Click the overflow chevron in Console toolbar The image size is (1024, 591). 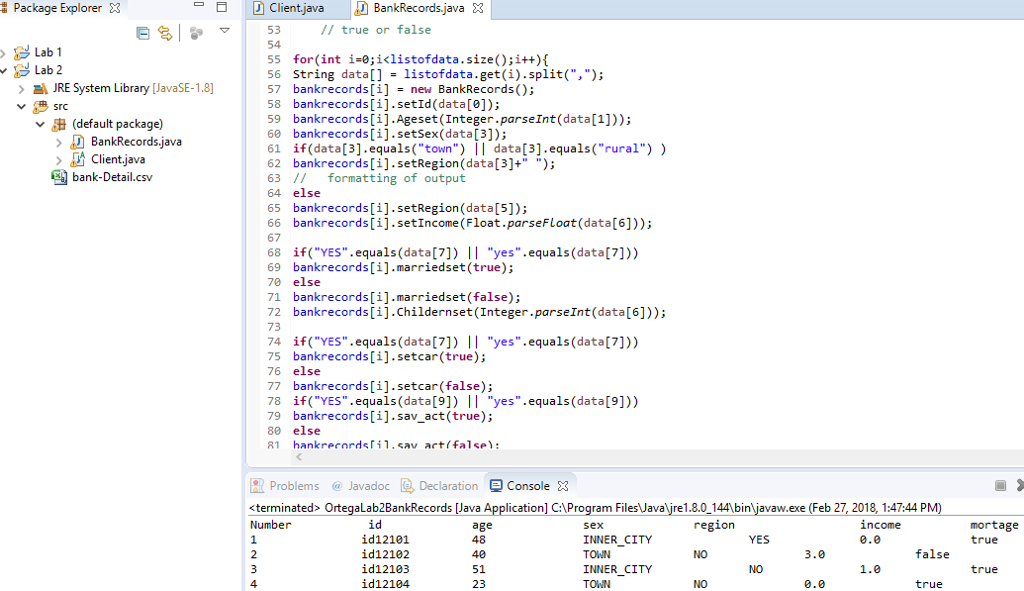pos(1020,485)
